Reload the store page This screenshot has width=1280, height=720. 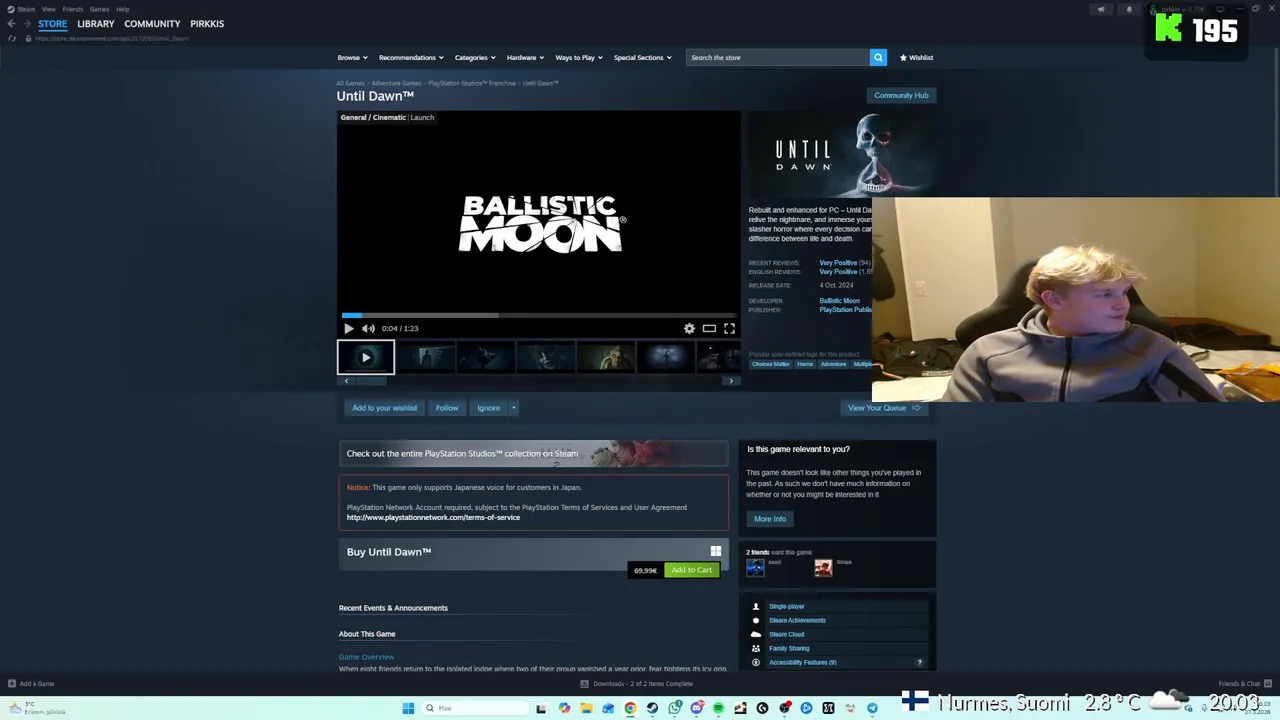(x=12, y=38)
